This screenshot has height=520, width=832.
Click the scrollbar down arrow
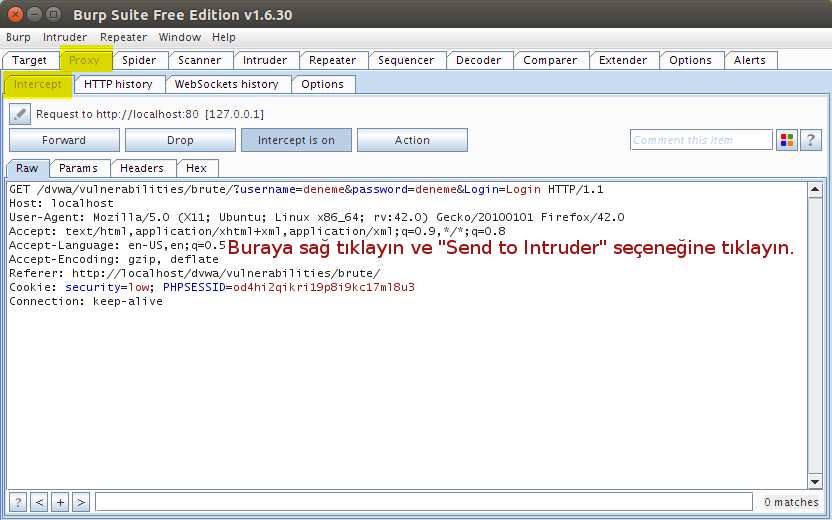click(815, 482)
